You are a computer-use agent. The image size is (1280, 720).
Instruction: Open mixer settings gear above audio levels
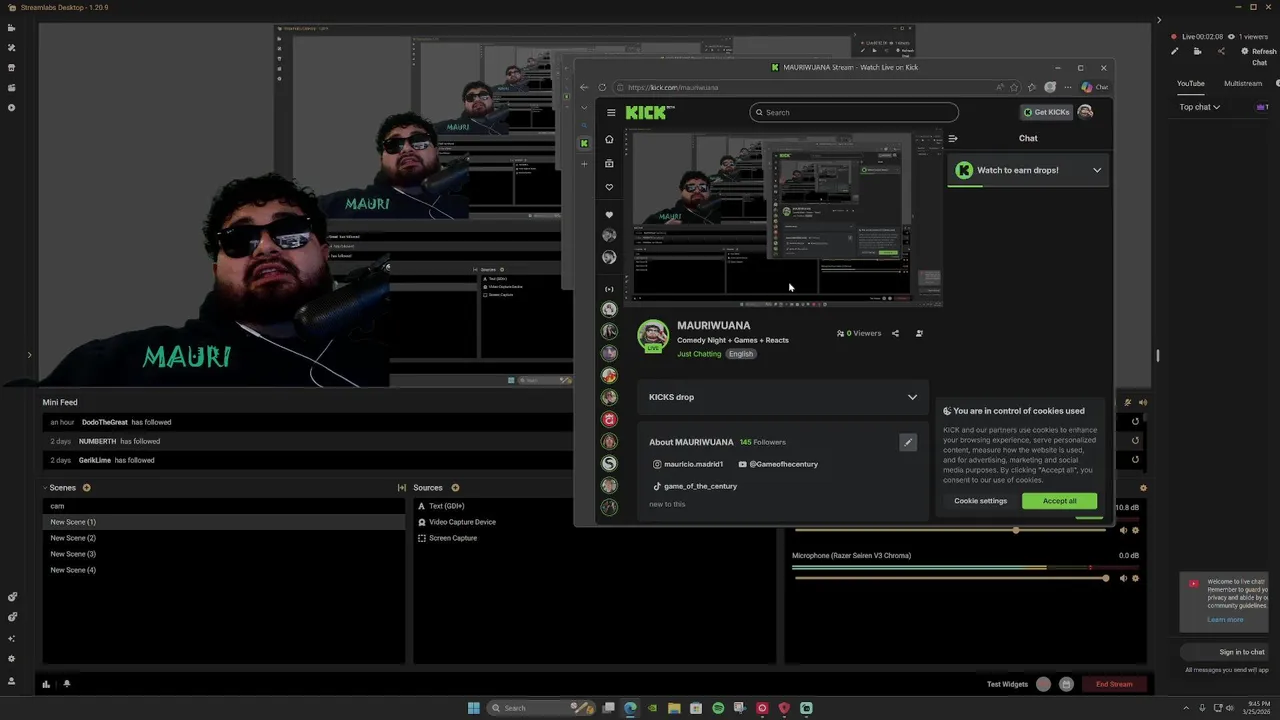(x=1143, y=488)
